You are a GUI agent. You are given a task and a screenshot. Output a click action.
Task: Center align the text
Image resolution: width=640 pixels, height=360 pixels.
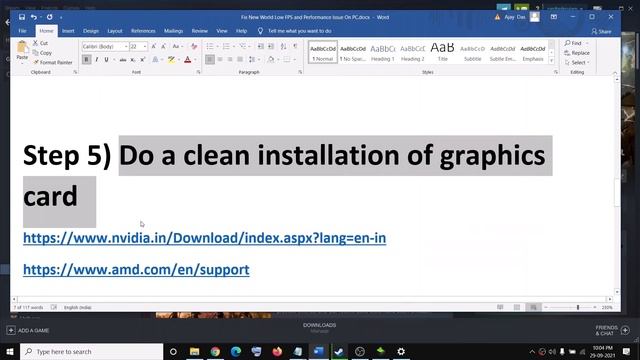(x=220, y=60)
